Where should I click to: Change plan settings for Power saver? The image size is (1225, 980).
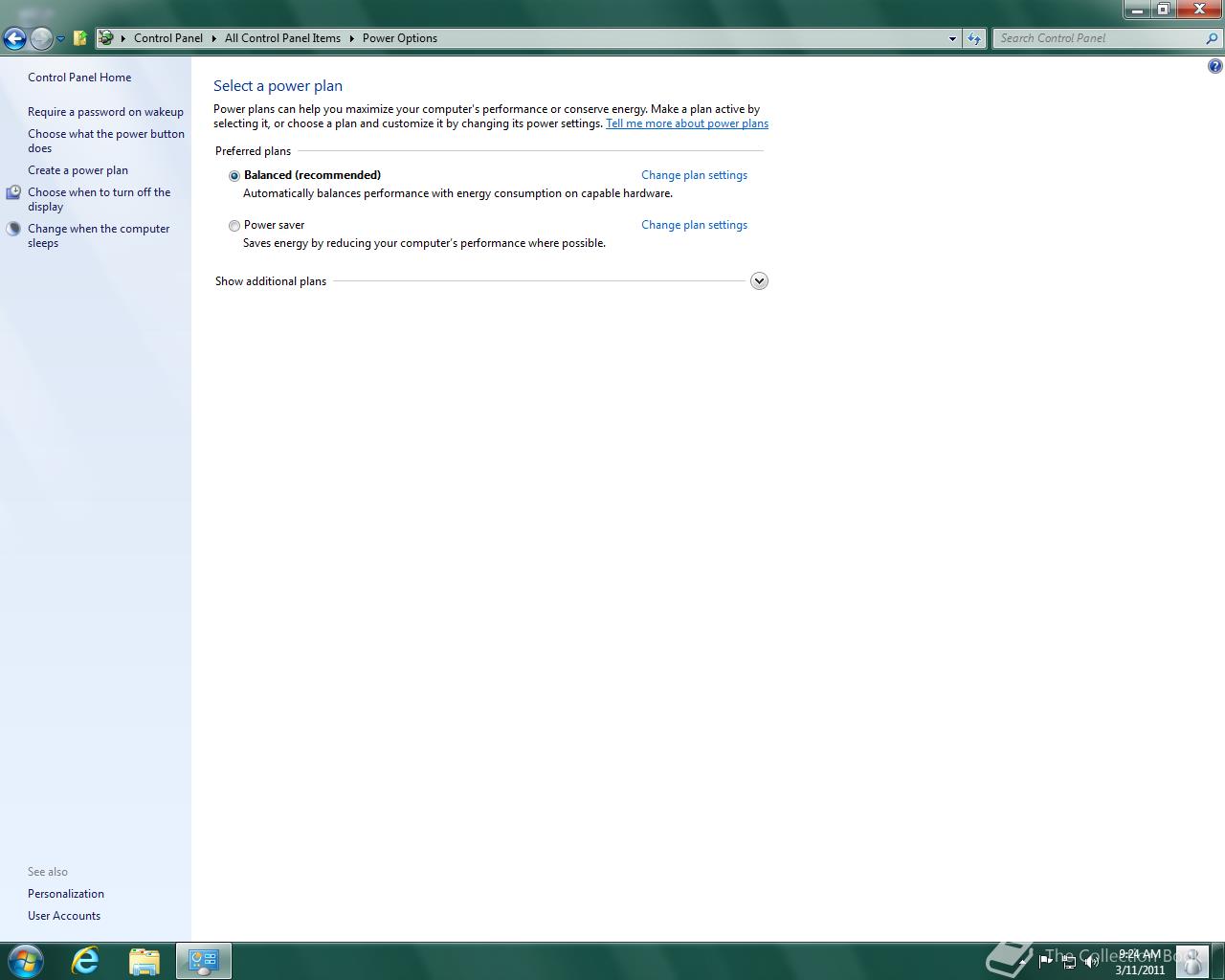coord(694,225)
